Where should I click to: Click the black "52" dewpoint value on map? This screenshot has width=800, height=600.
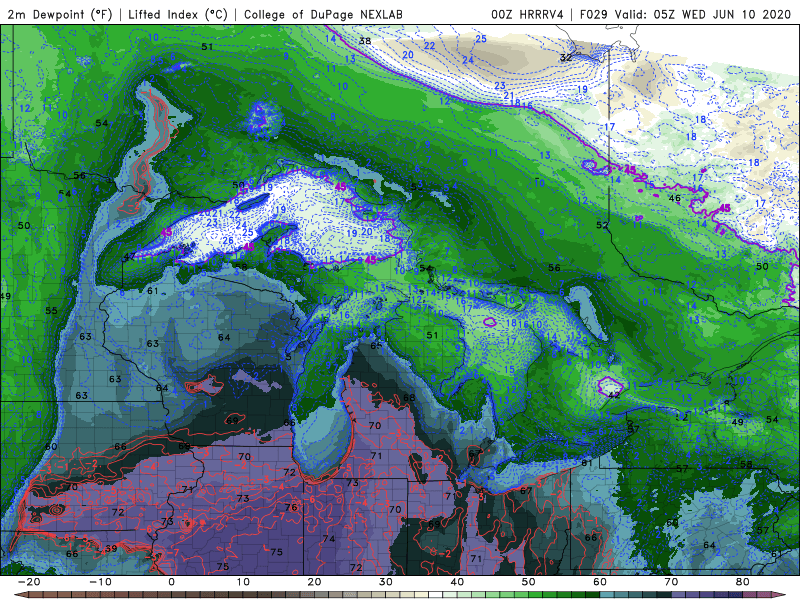[x=603, y=225]
